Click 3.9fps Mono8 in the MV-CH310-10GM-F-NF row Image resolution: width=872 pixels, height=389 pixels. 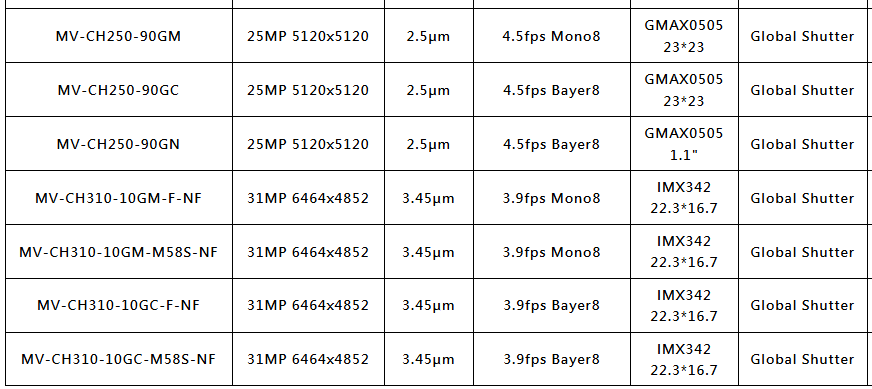[x=552, y=198]
